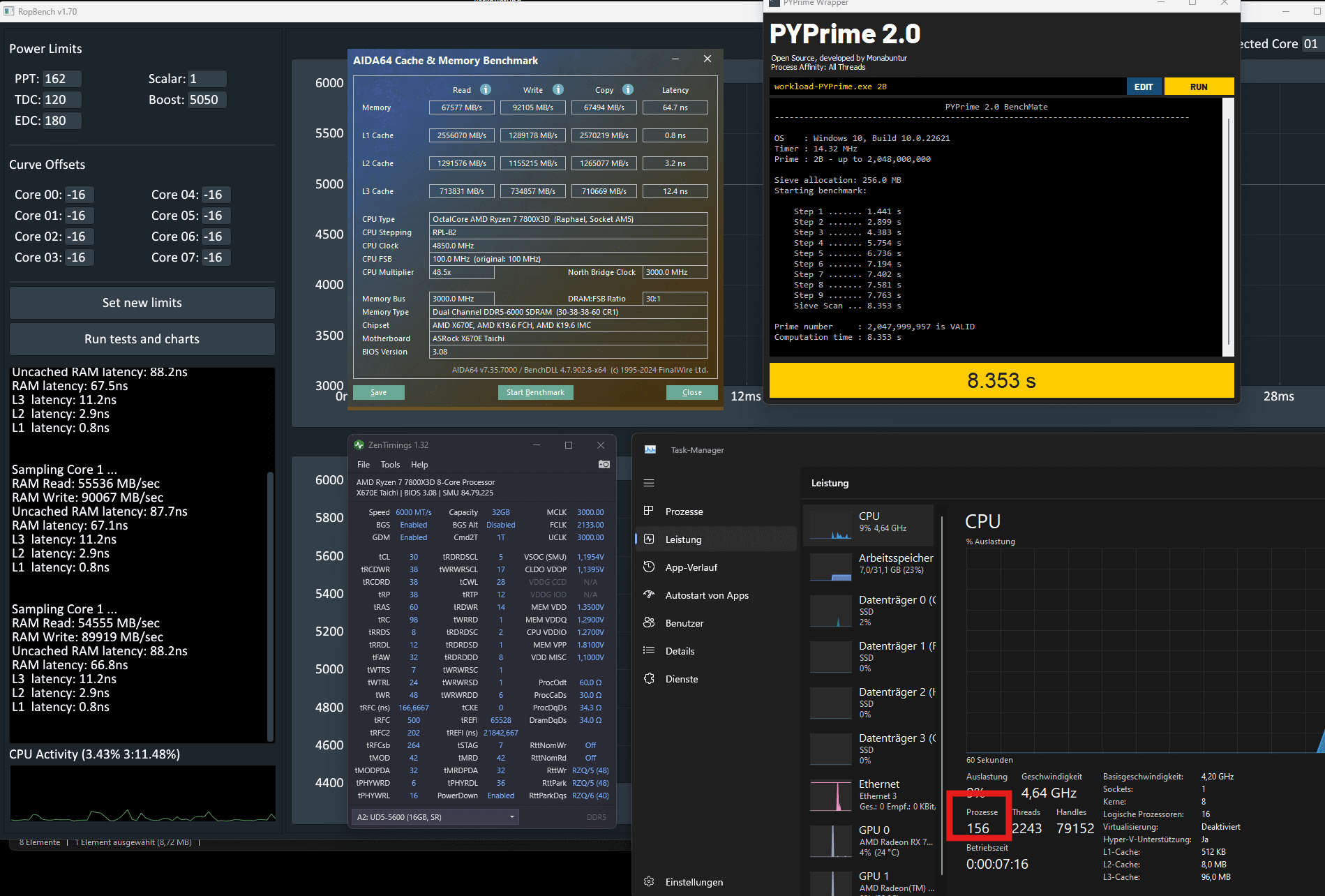Screen dimensions: 1325x896
Task: Click the Einstellungen gear icon
Action: [649, 881]
